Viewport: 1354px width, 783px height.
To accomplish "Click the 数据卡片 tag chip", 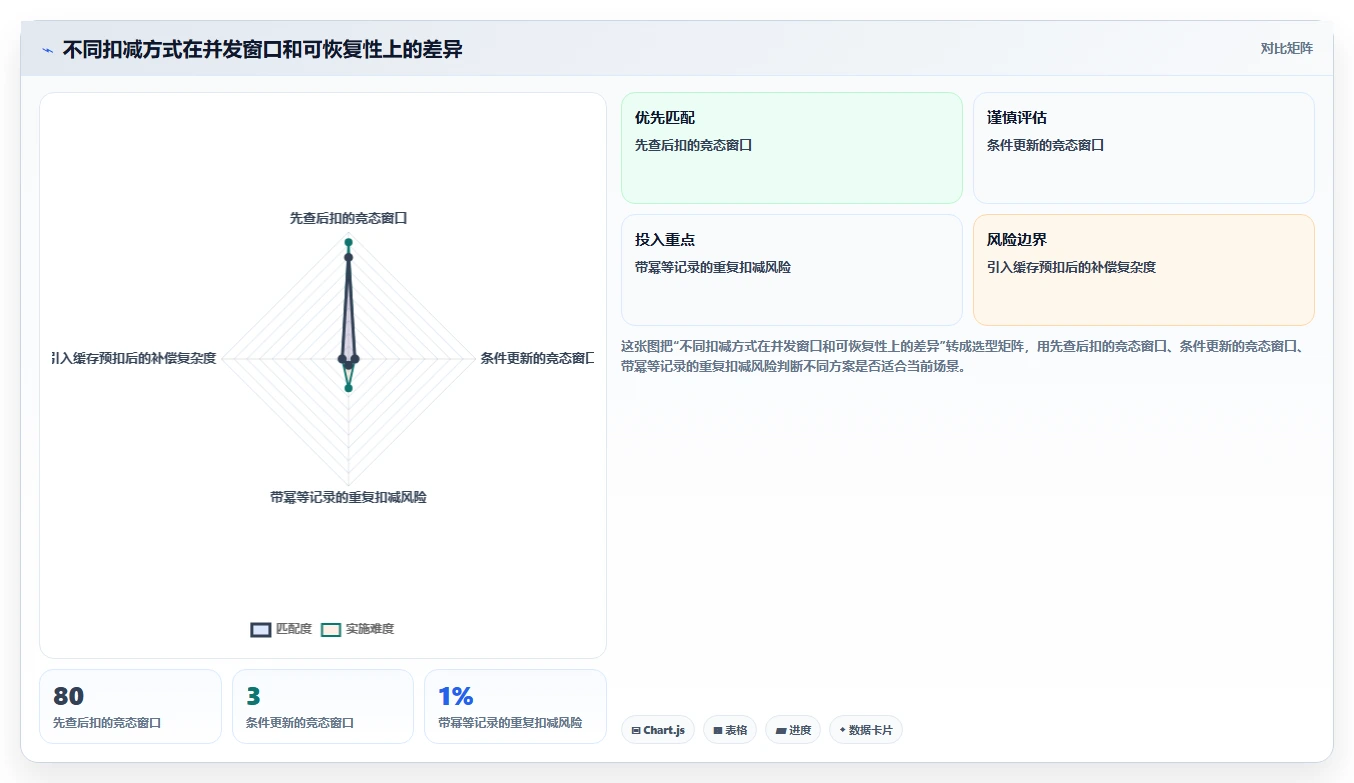I will coord(866,730).
